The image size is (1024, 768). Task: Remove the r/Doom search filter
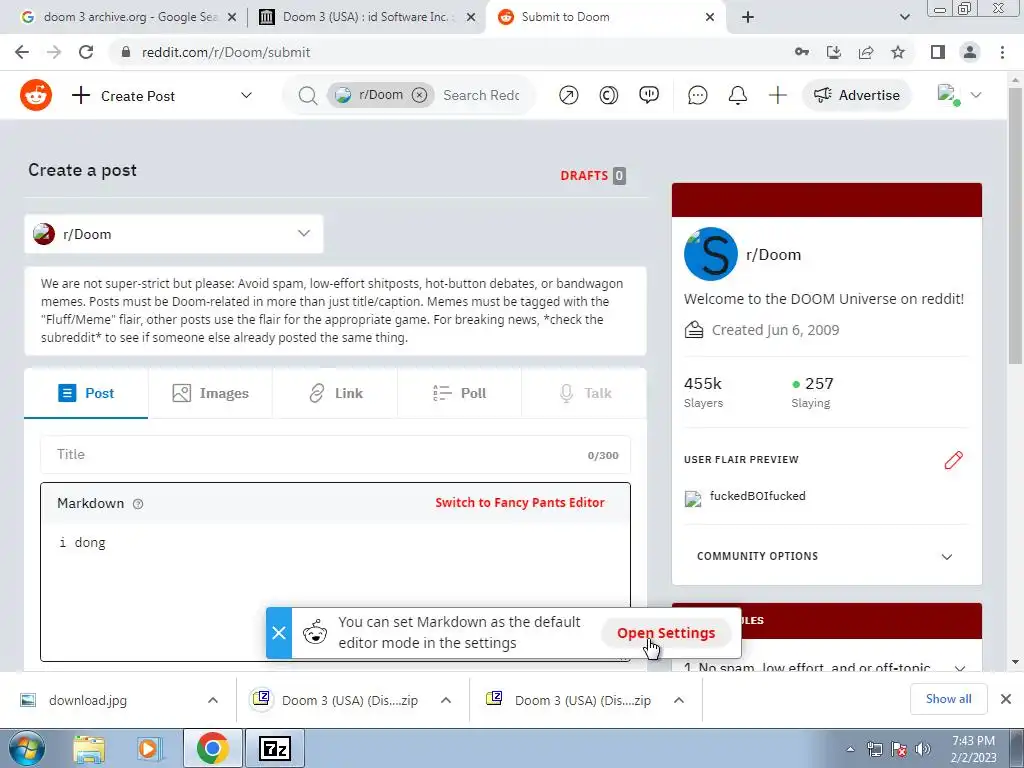(419, 95)
